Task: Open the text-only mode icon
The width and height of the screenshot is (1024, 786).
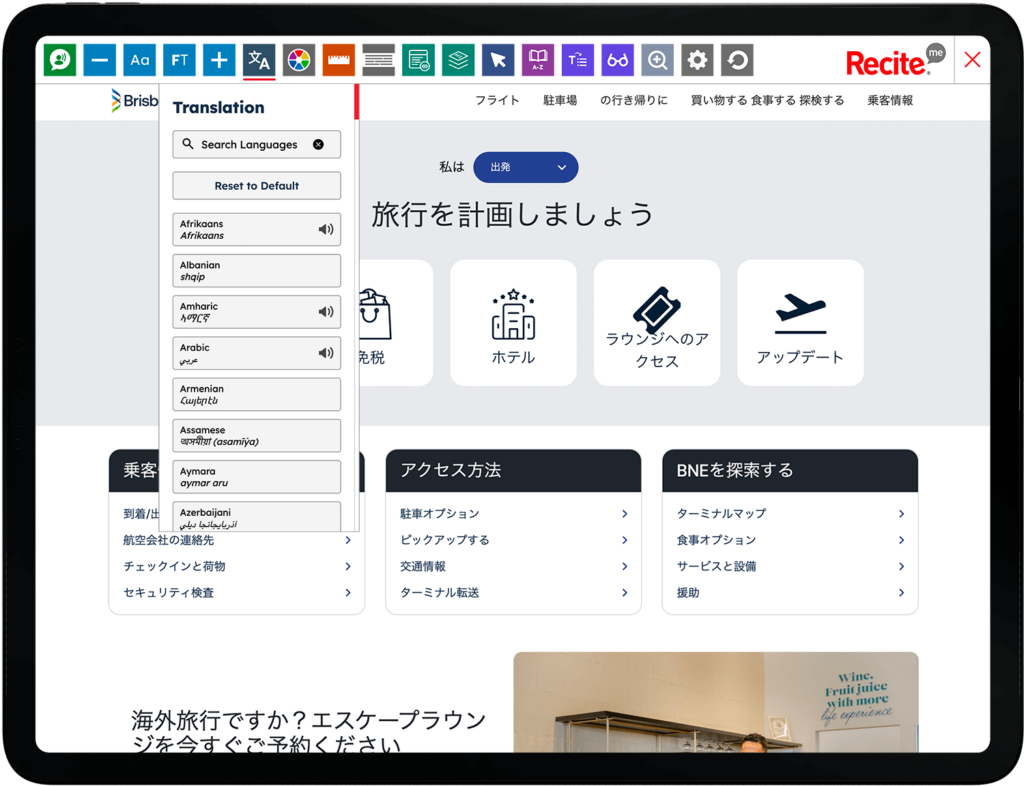Action: (419, 60)
